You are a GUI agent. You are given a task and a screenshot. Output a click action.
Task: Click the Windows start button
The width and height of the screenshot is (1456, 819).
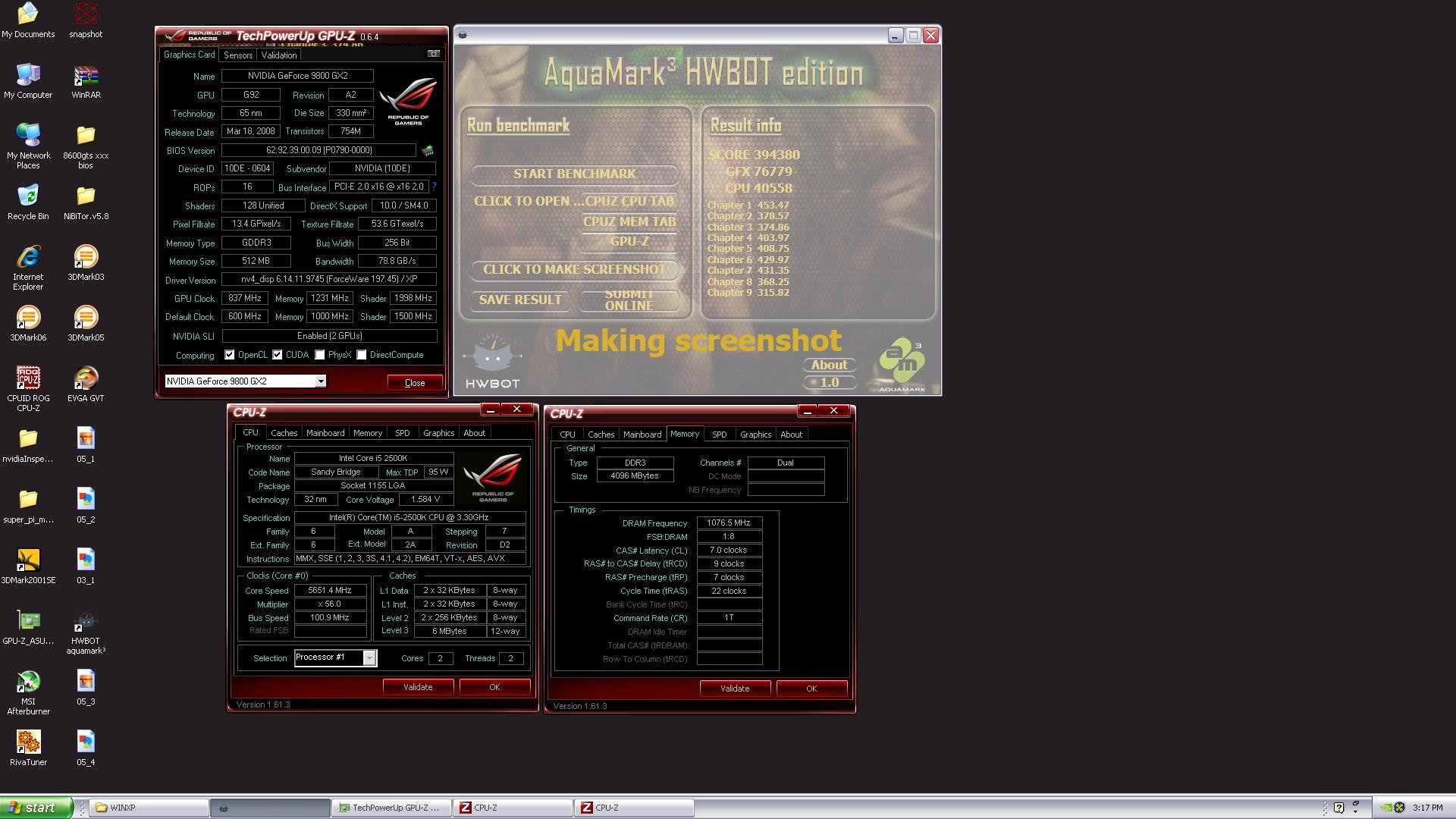(x=36, y=808)
